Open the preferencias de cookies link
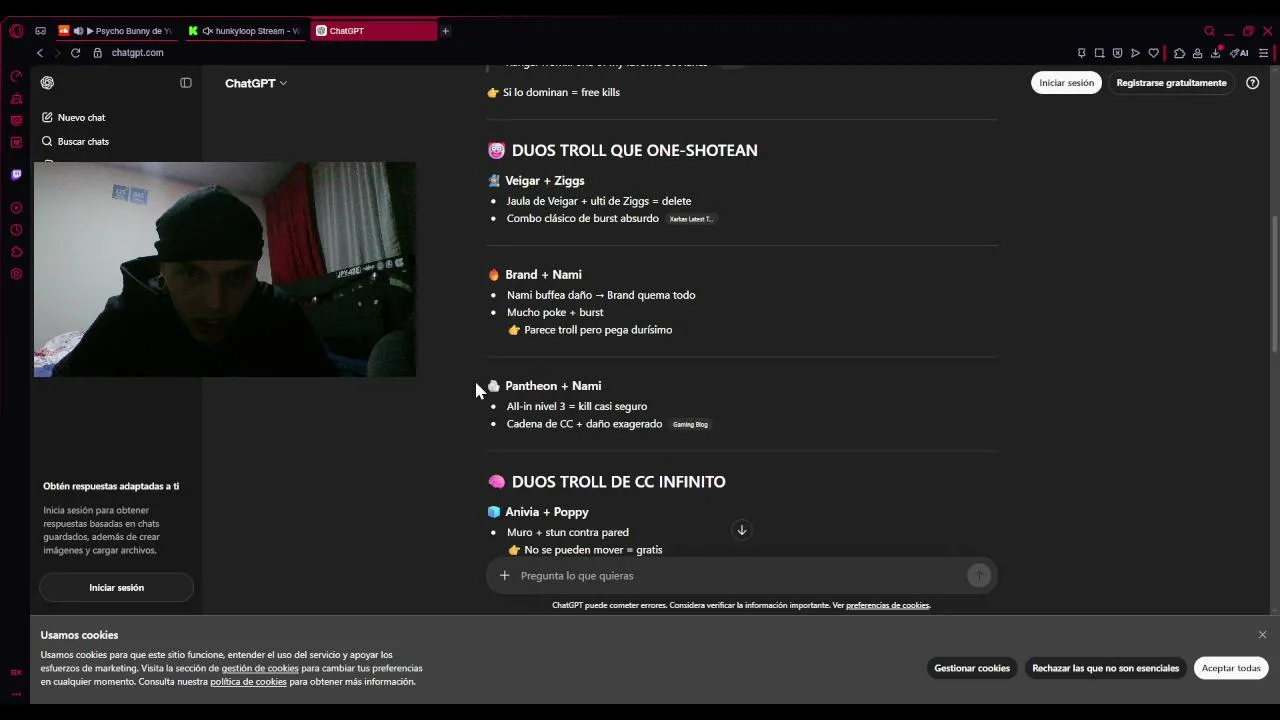 887,605
